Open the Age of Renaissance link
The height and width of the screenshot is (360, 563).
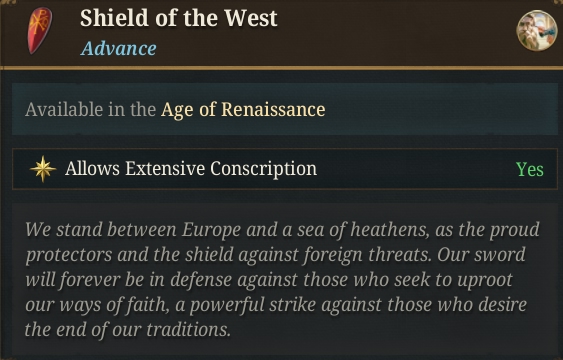click(x=243, y=109)
